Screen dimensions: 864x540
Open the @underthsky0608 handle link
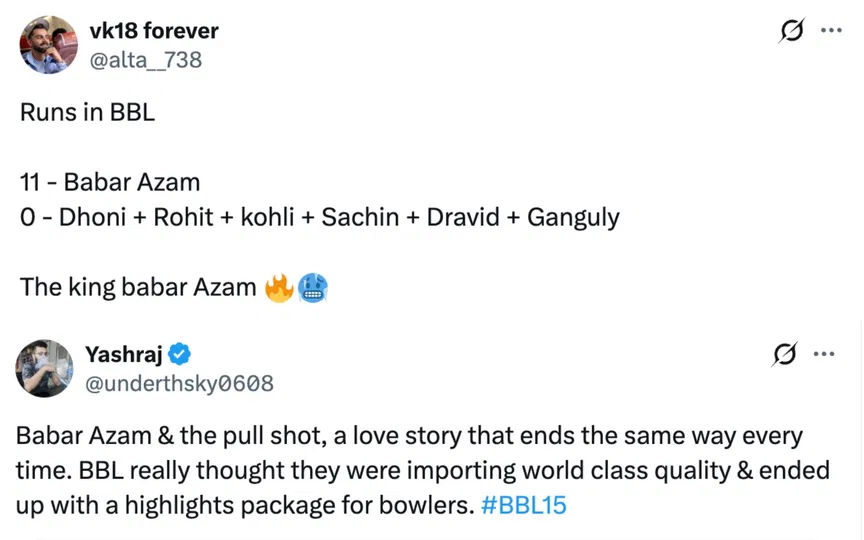(x=180, y=383)
